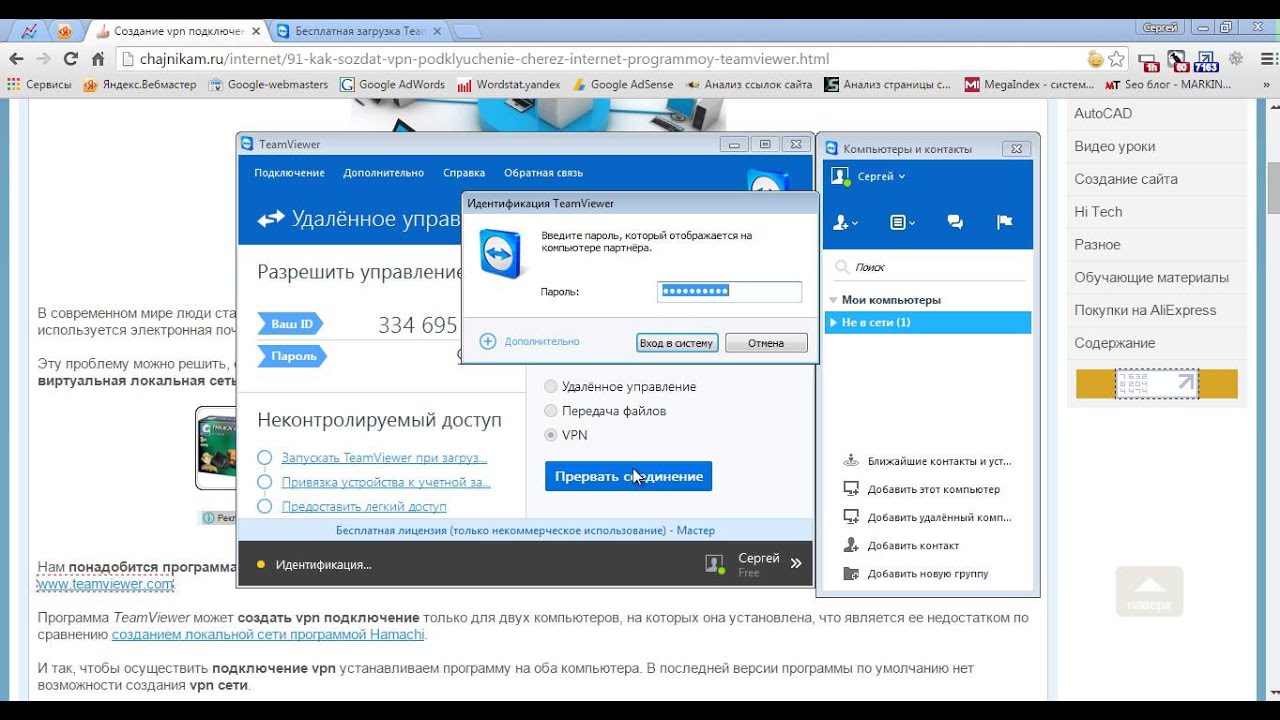Click the add contact icon in Computers & Contacts
1280x720 pixels.
tap(845, 222)
